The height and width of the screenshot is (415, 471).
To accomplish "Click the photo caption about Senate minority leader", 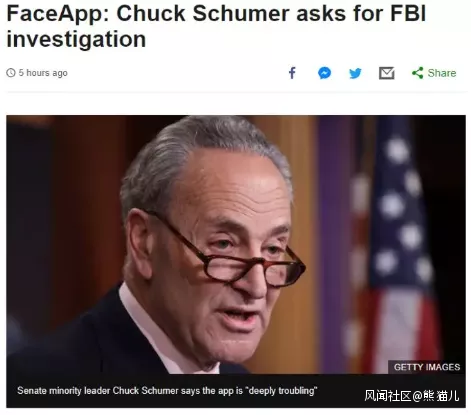I will coord(167,390).
